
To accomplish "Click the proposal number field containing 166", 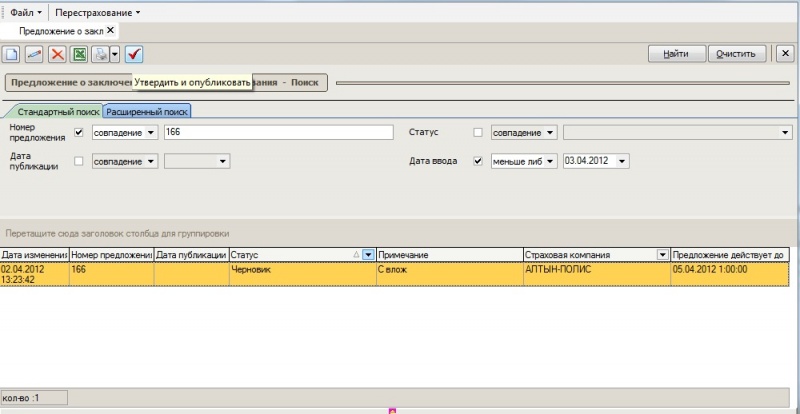I will pos(277,132).
